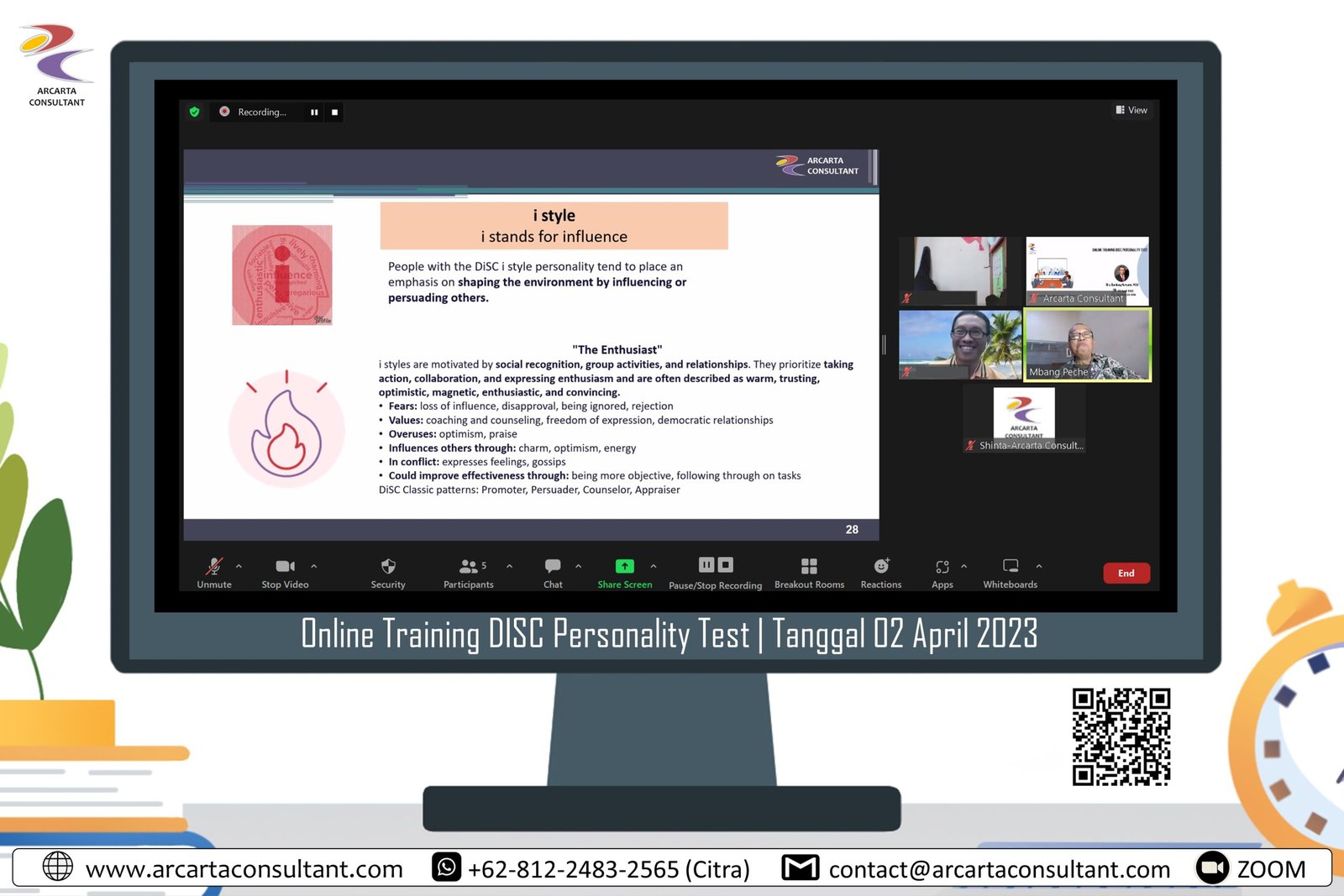Click the encryption green shield icon
The width and height of the screenshot is (1344, 896).
click(x=195, y=113)
